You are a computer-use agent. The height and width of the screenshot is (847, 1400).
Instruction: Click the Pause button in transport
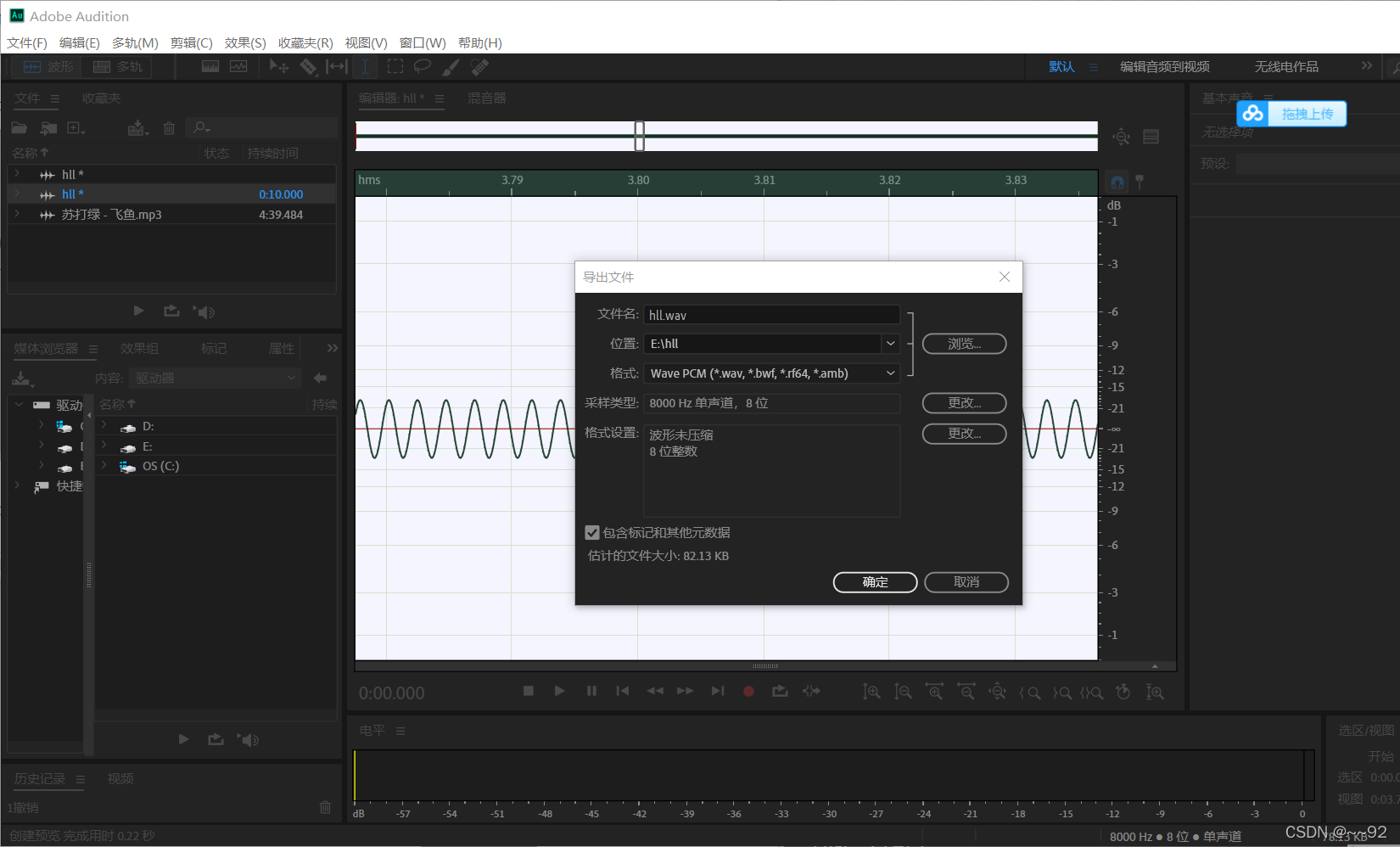click(591, 691)
